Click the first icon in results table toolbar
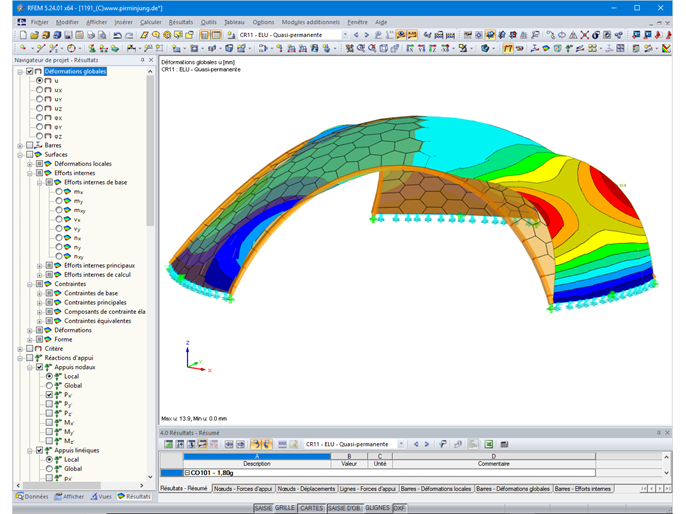 168,444
